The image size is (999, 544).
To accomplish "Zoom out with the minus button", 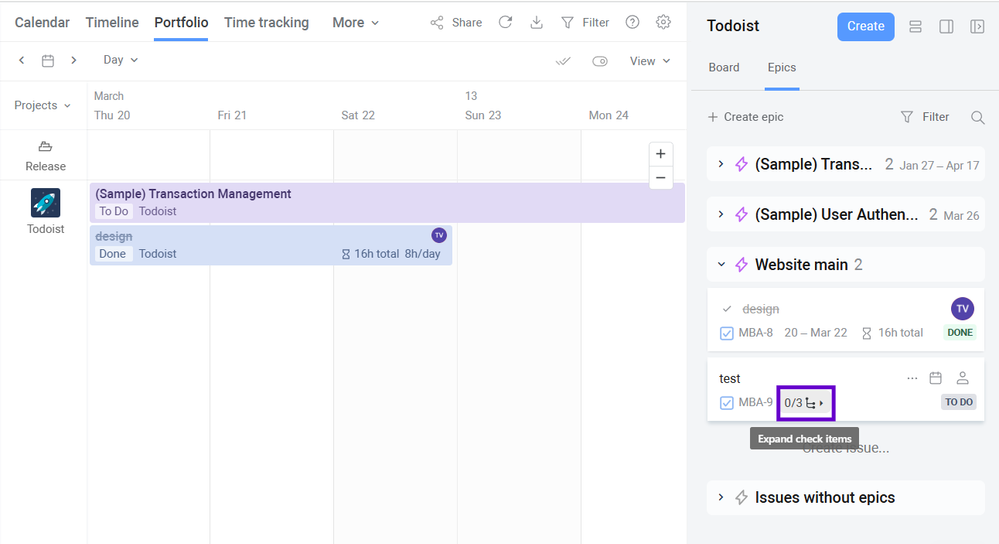I will pos(661,178).
